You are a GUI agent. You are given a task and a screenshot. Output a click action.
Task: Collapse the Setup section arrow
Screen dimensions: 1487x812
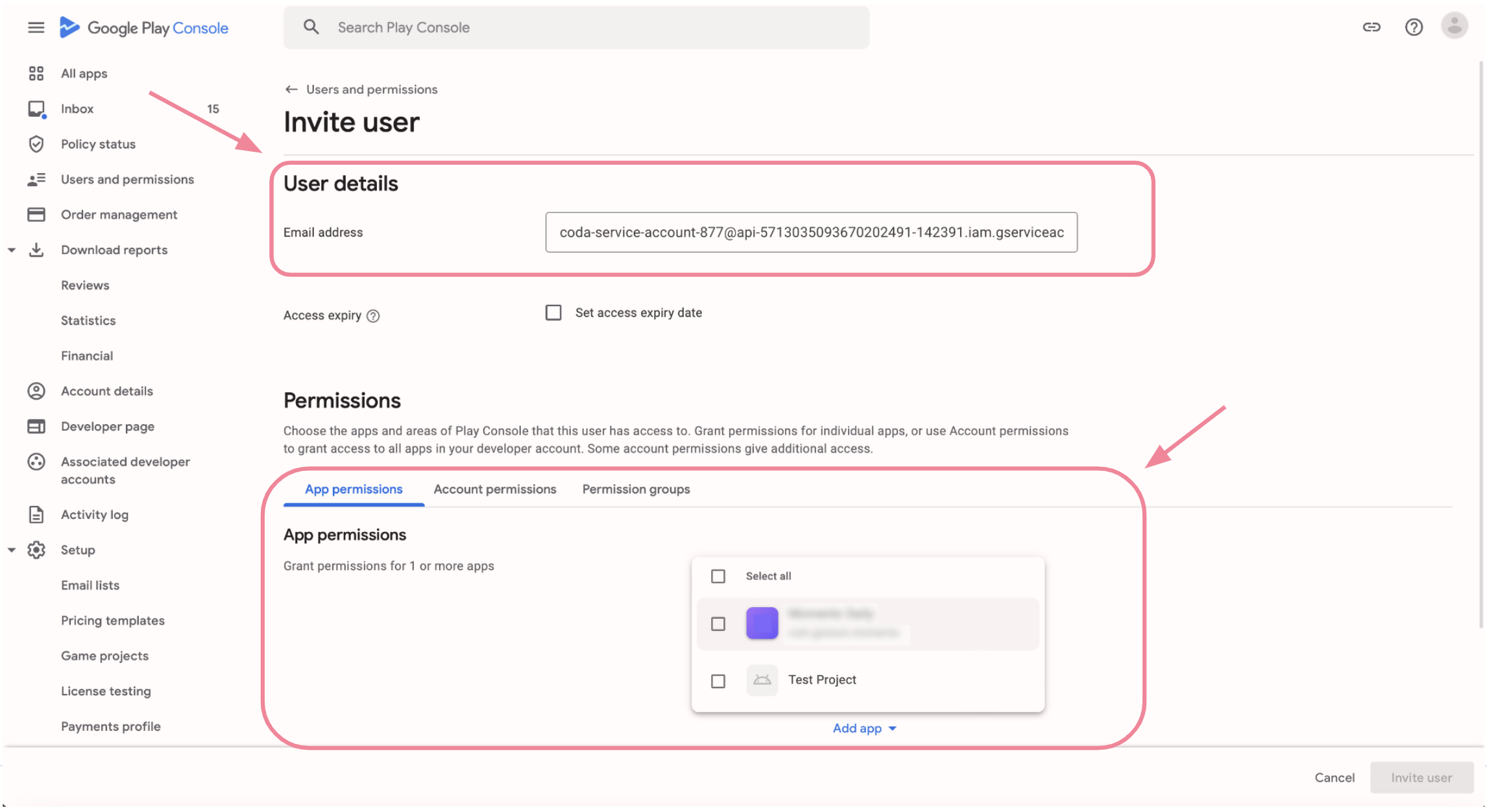tap(12, 550)
